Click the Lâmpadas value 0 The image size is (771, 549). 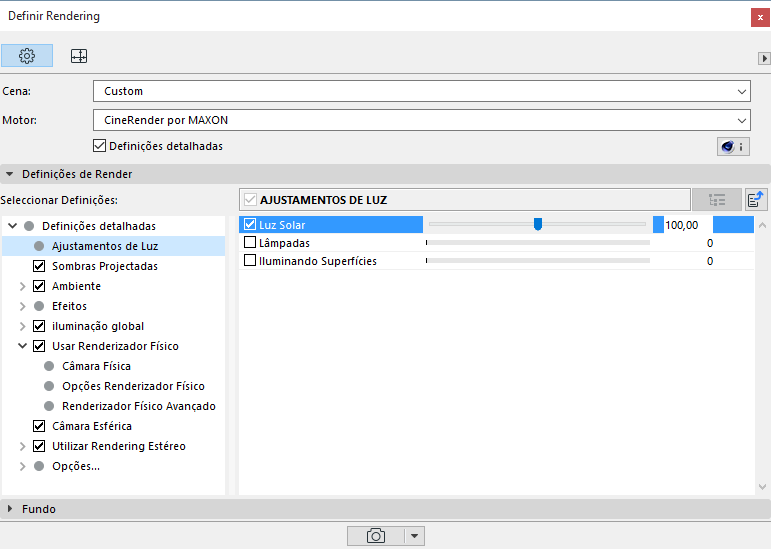coord(710,243)
